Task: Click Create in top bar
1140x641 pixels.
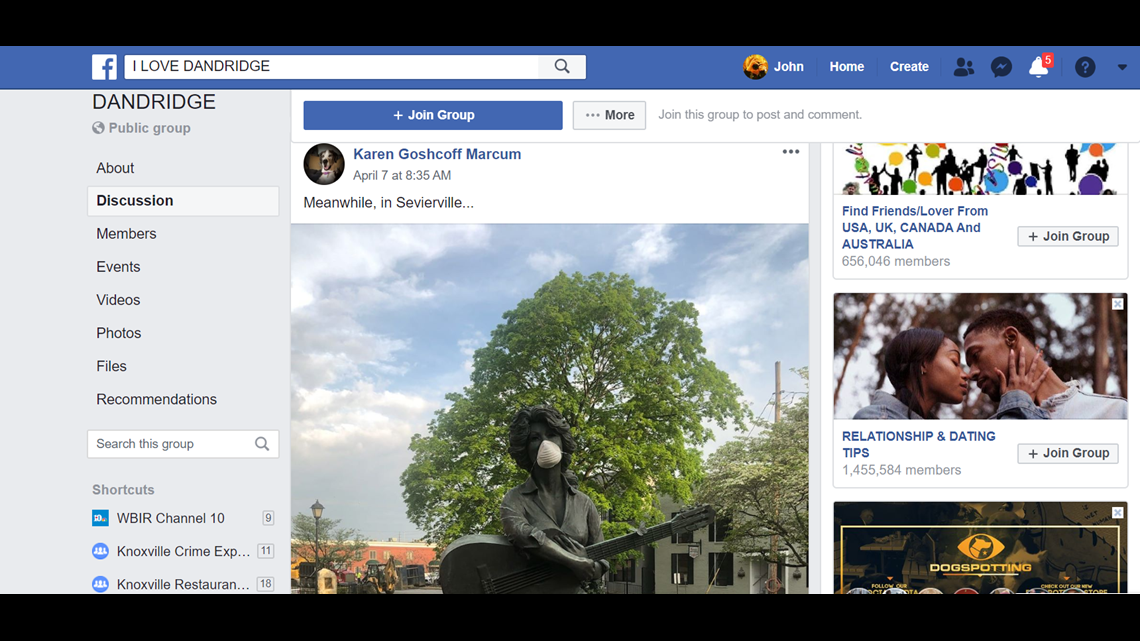Action: tap(909, 66)
